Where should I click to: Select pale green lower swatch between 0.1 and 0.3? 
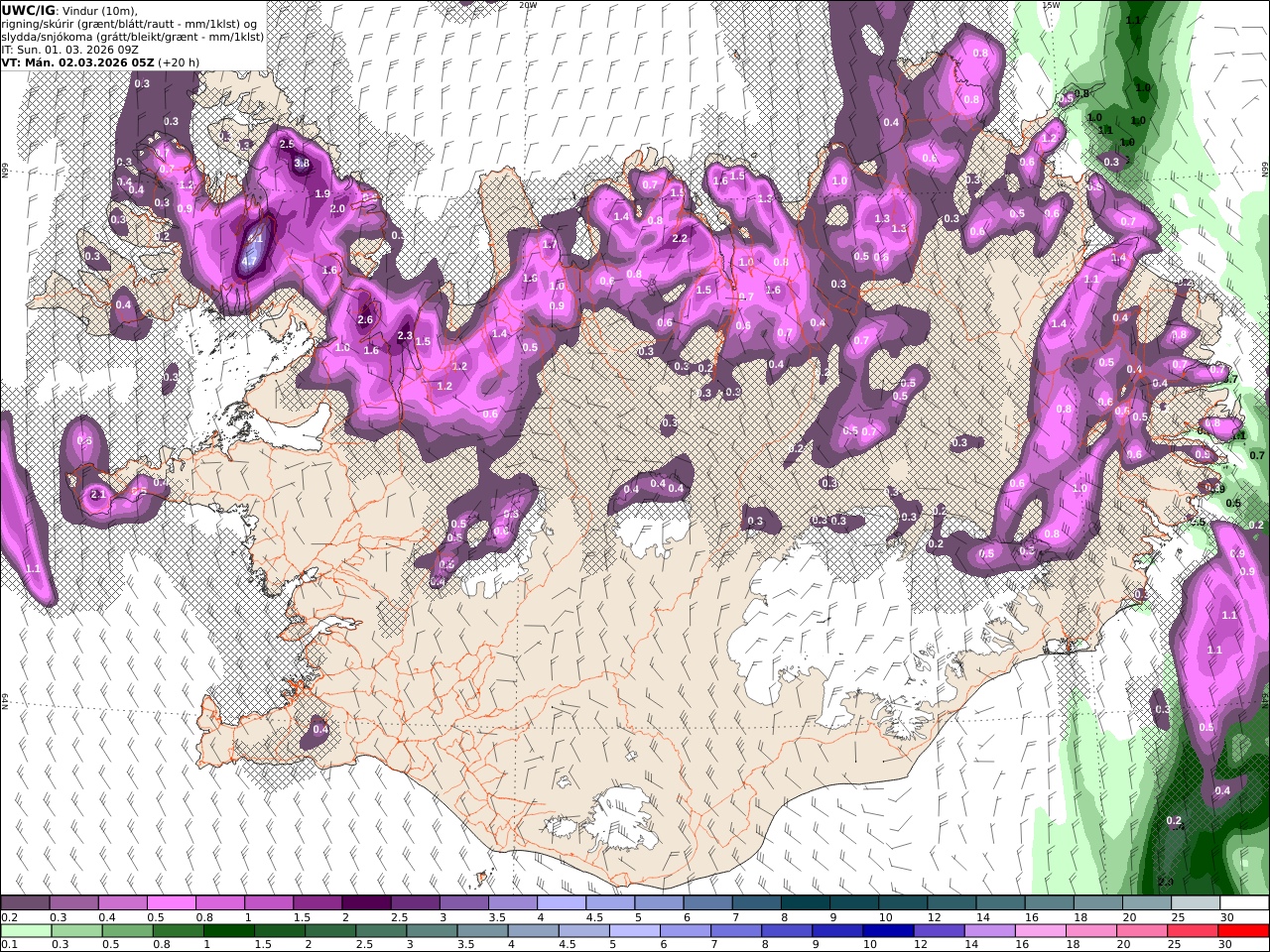pos(27,931)
